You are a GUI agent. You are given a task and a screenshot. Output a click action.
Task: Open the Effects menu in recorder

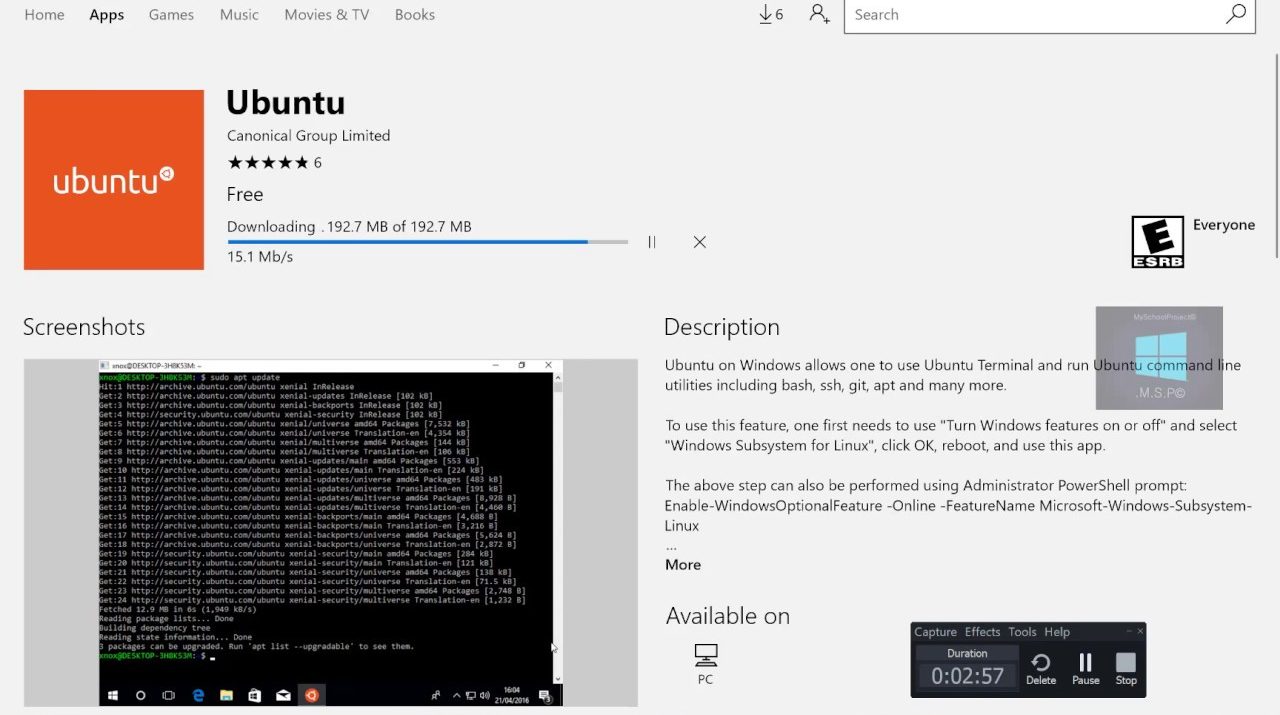(982, 632)
